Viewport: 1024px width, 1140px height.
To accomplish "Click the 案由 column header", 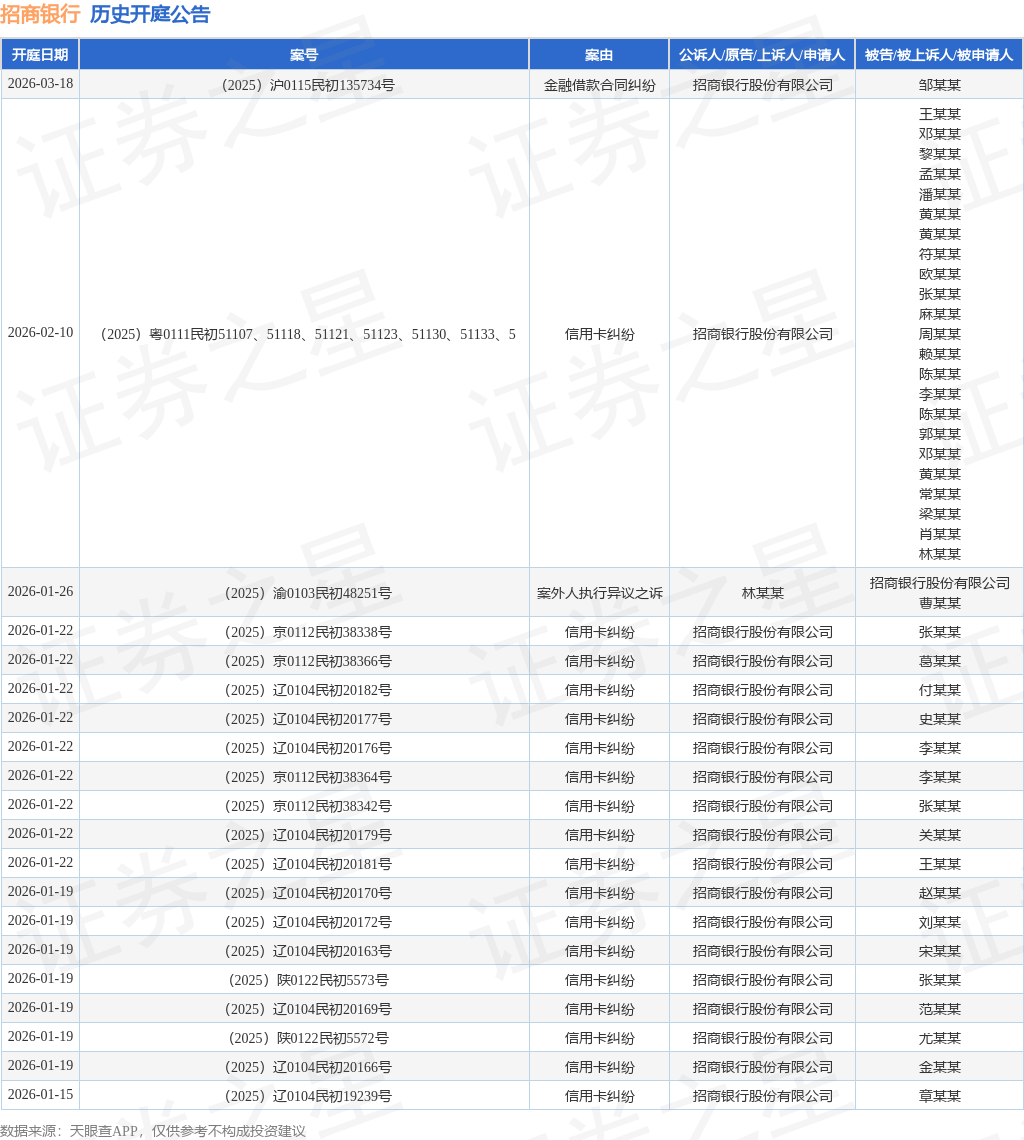I will coord(599,55).
